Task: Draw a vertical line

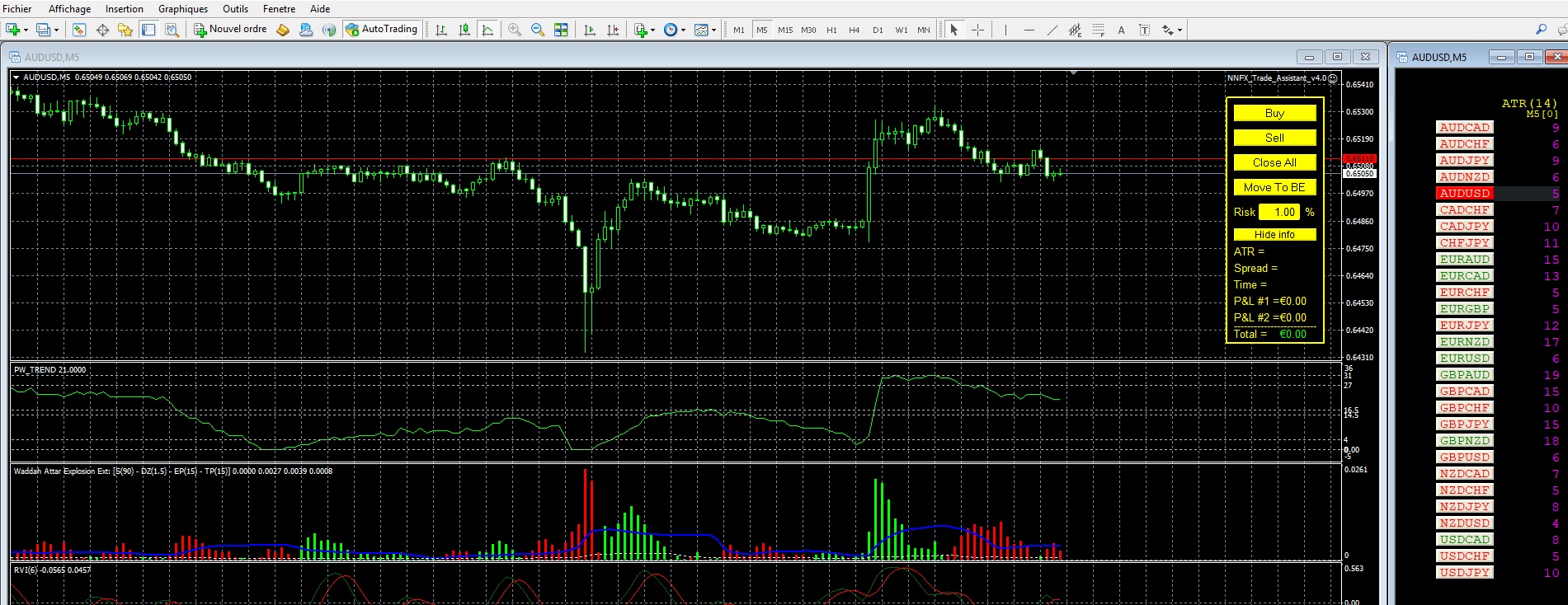Action: point(1005,30)
